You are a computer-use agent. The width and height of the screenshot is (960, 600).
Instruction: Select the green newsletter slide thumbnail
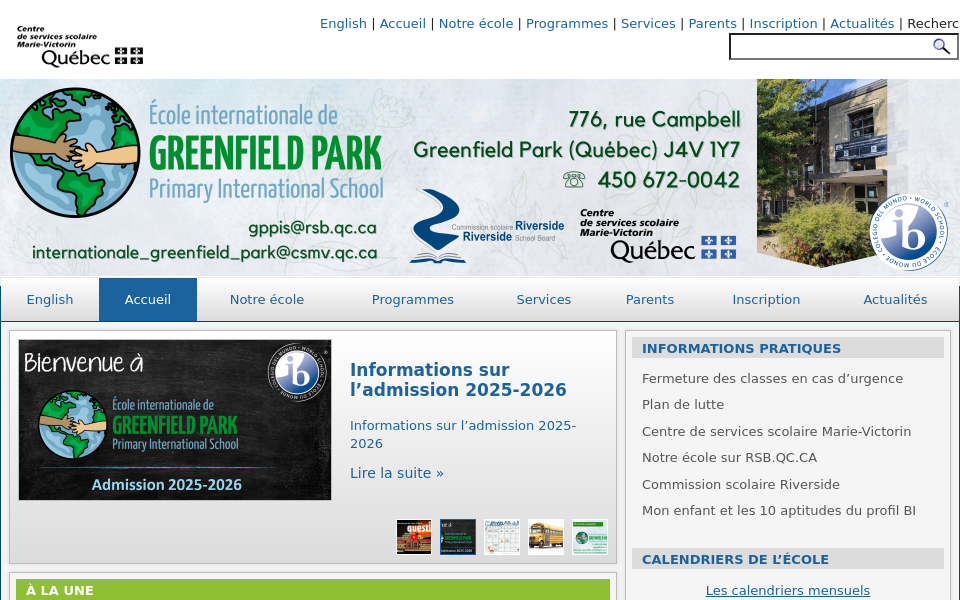590,537
